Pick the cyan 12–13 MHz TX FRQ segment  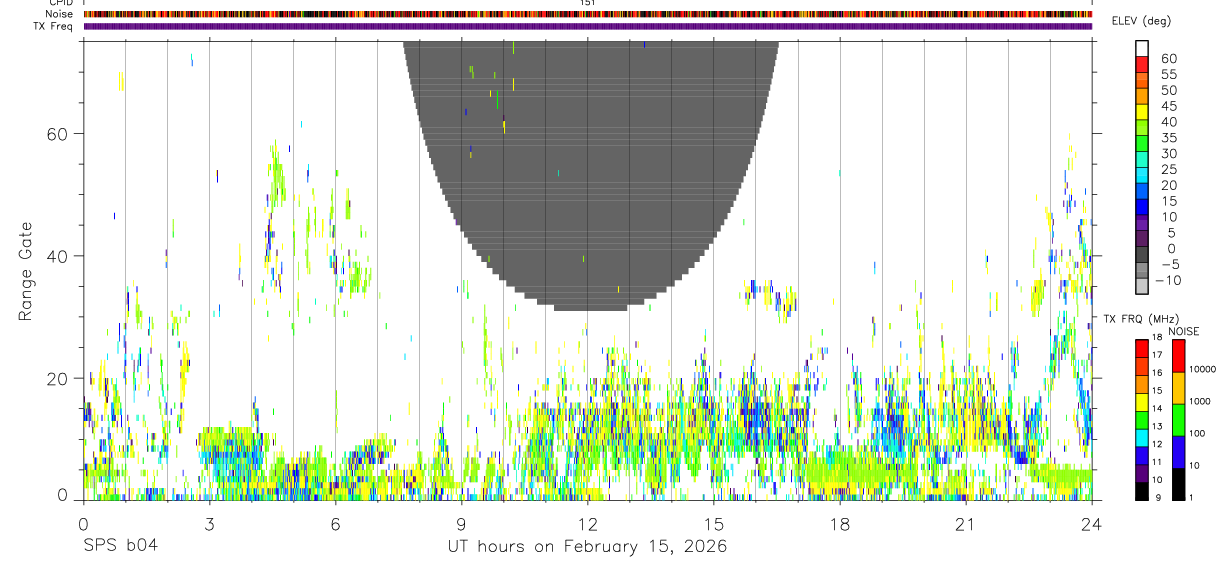coord(1141,437)
